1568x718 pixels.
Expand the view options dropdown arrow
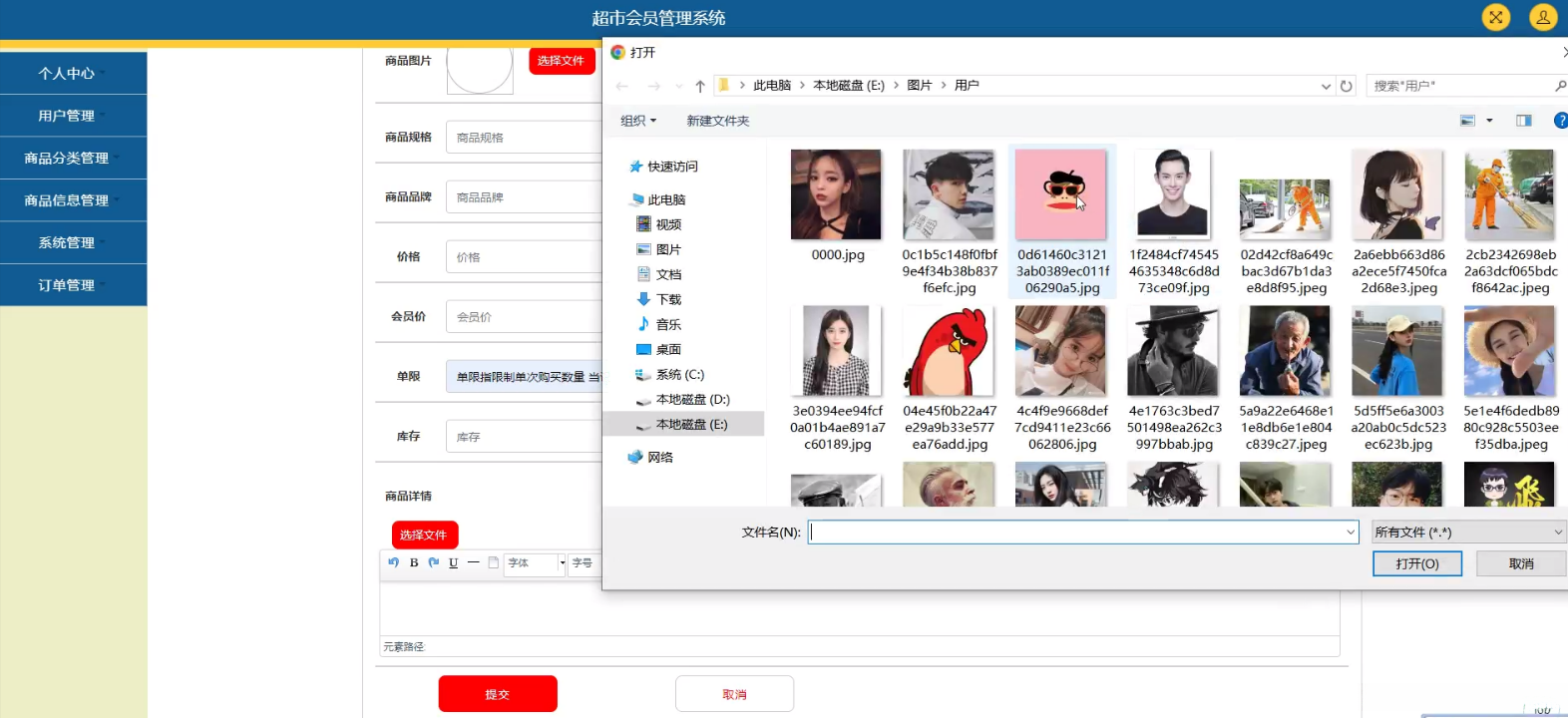click(x=1489, y=121)
